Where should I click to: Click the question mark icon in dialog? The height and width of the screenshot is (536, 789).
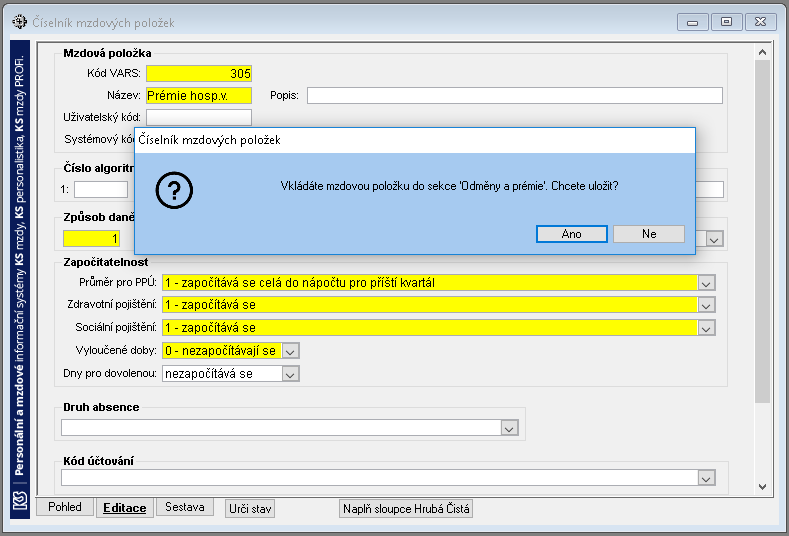point(174,190)
